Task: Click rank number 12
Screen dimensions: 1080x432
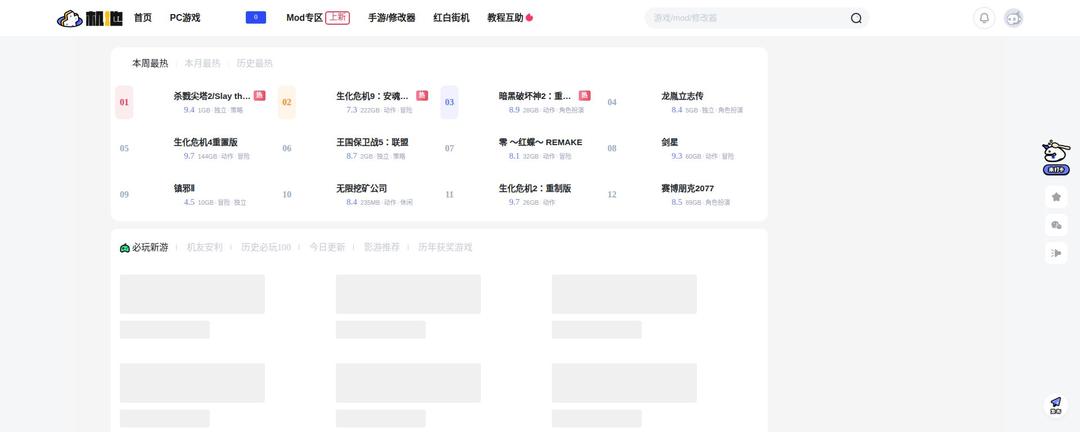Action: (x=612, y=195)
